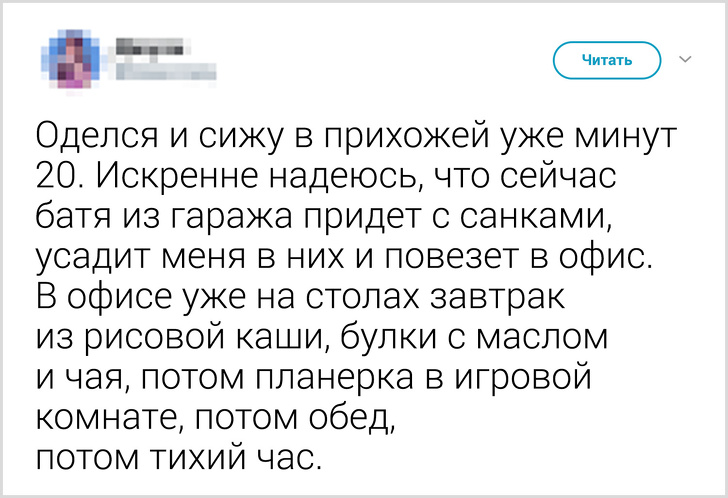Click the line starting батя из гаража
728x498 pixels.
(324, 217)
